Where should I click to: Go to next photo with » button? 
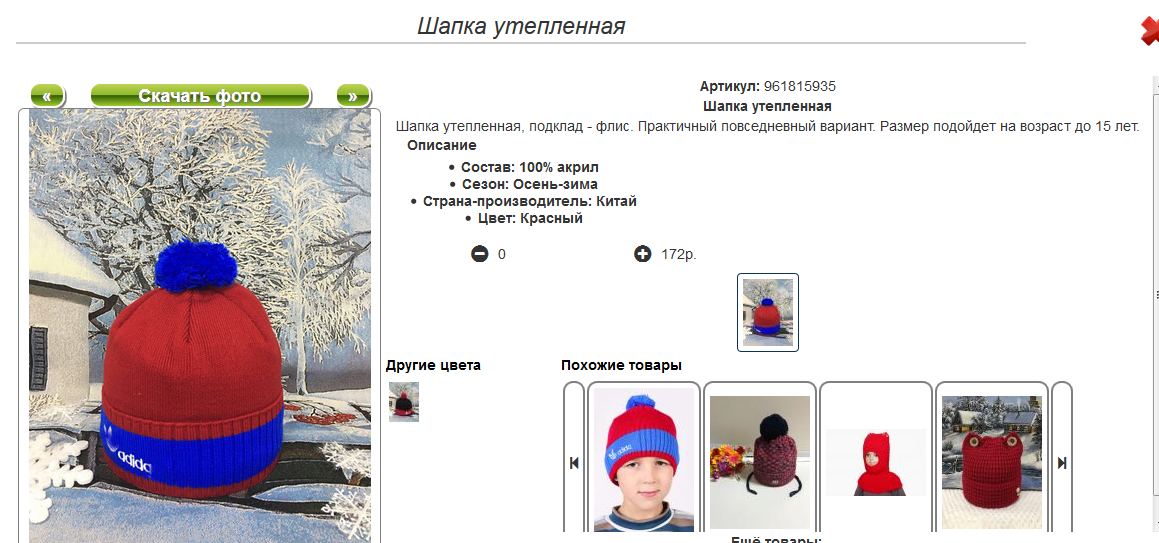point(353,96)
